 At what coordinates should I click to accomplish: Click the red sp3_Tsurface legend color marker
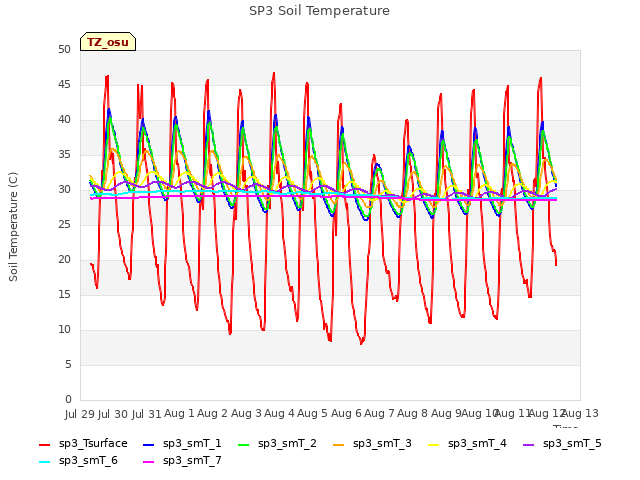44,444
